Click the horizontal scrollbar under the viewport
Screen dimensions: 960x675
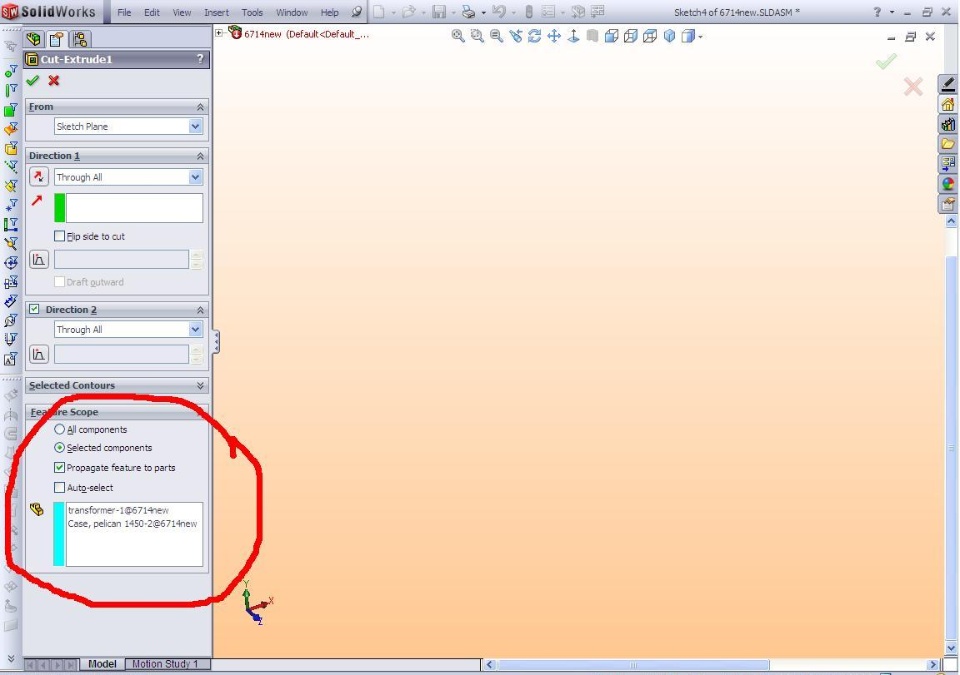point(632,665)
